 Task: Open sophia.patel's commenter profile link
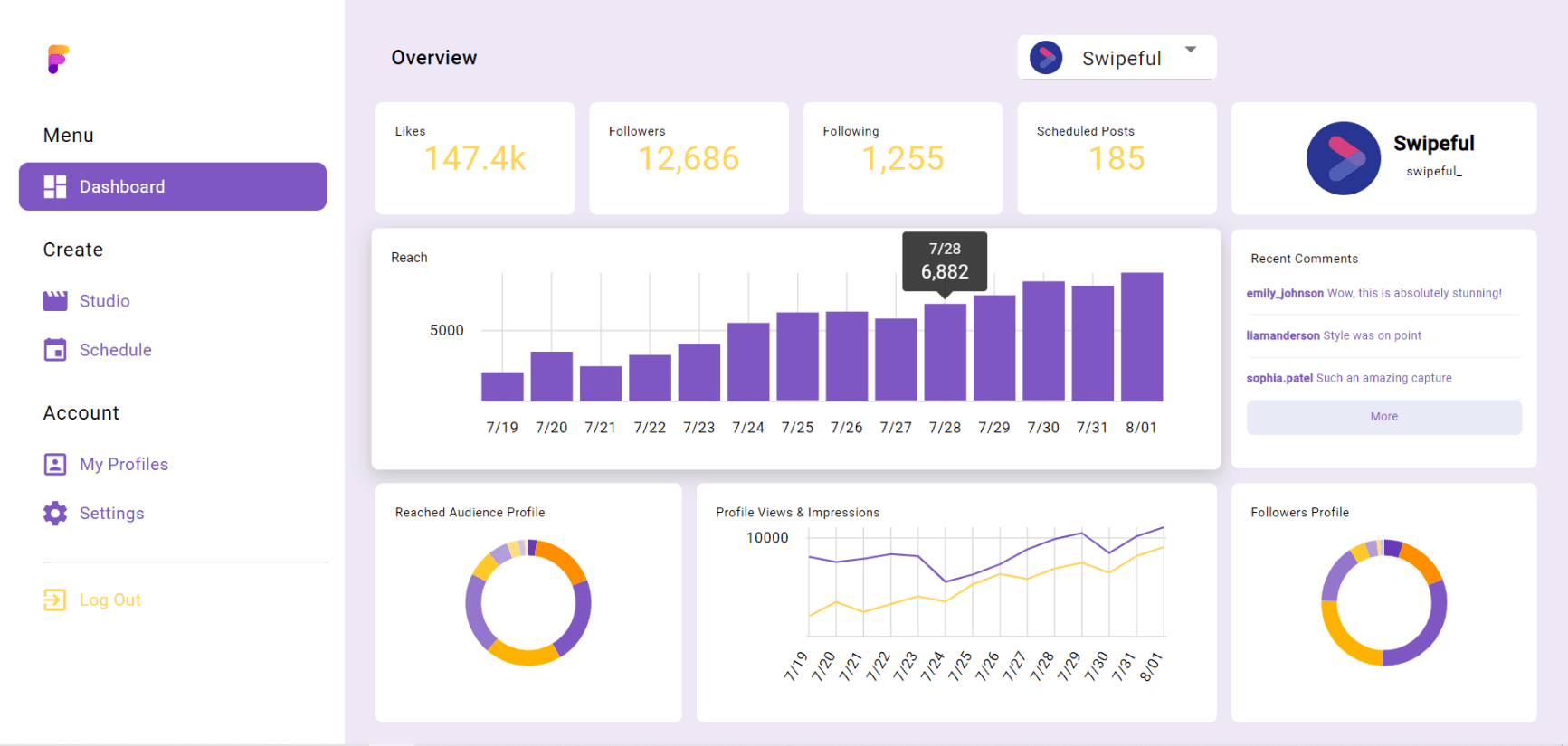pos(1279,378)
